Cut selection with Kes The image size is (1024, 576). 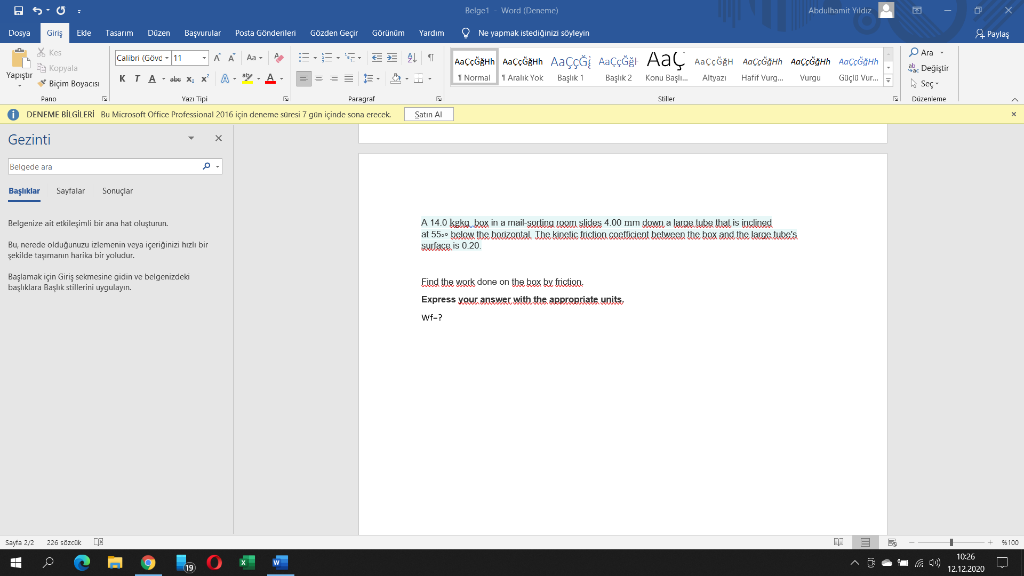coord(50,52)
